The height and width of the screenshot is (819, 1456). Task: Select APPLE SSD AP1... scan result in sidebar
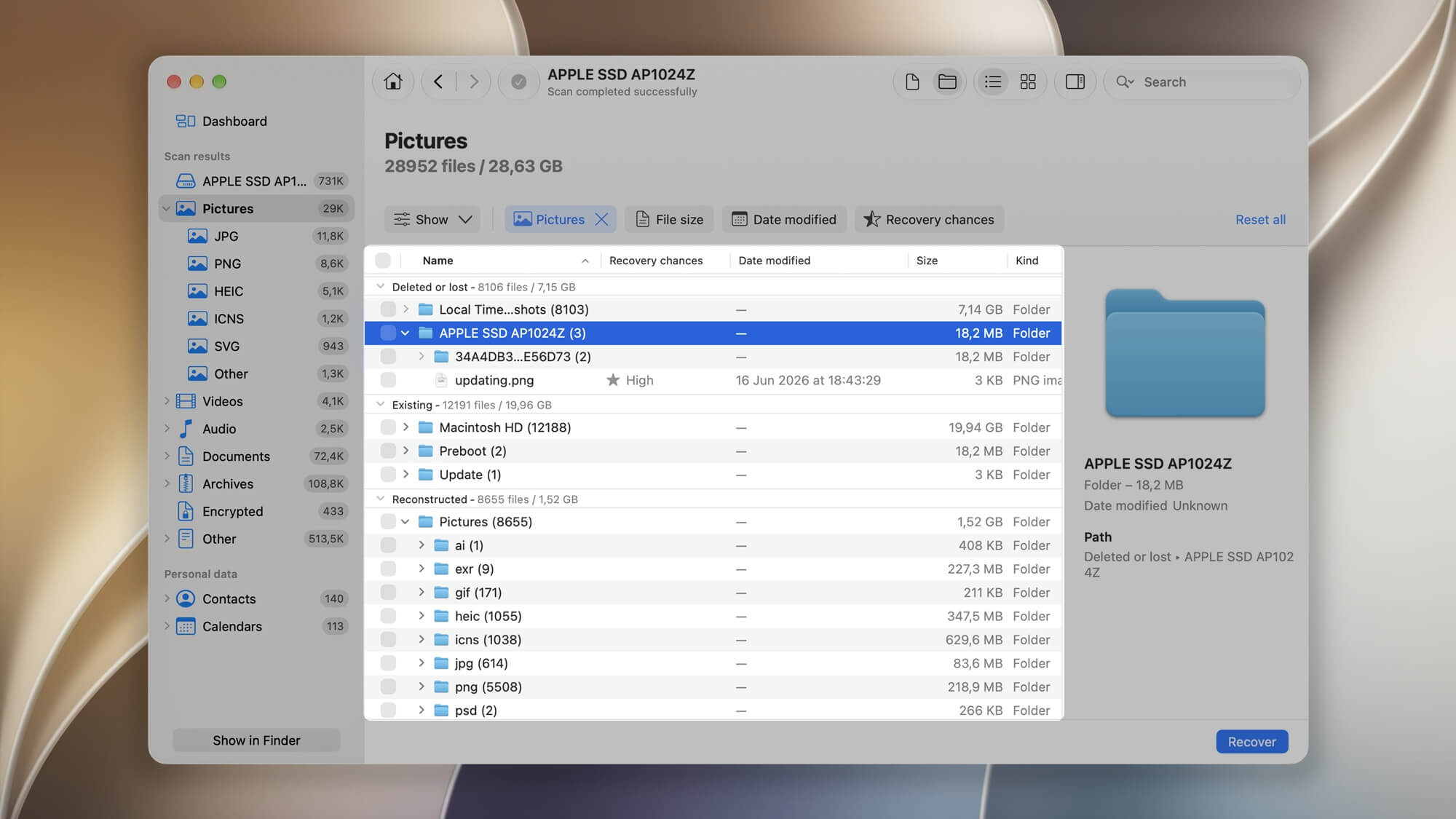pyautogui.click(x=256, y=181)
